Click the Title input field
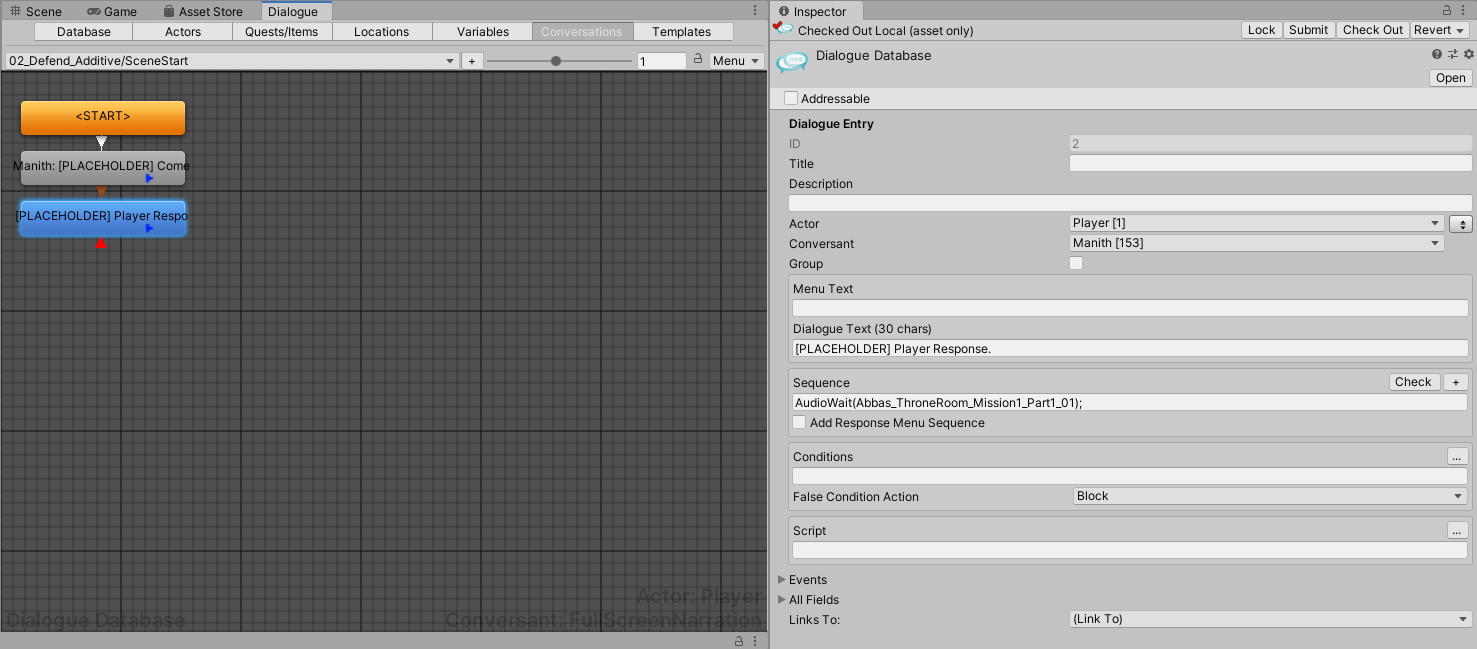1477x649 pixels. [1271, 163]
